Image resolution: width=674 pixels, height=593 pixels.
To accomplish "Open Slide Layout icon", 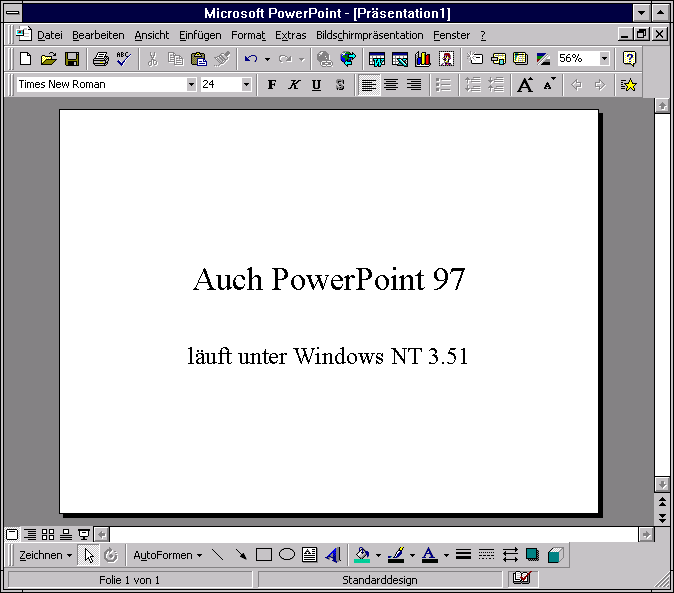I will 498,59.
